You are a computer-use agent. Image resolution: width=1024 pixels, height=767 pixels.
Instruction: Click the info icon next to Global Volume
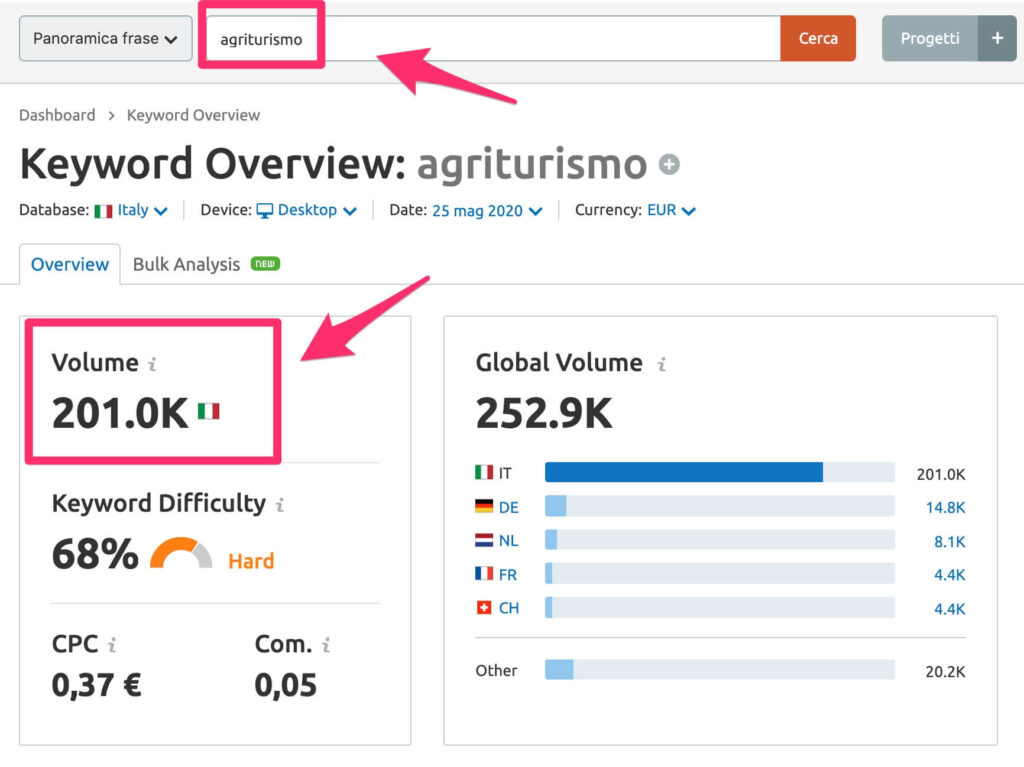click(x=662, y=364)
